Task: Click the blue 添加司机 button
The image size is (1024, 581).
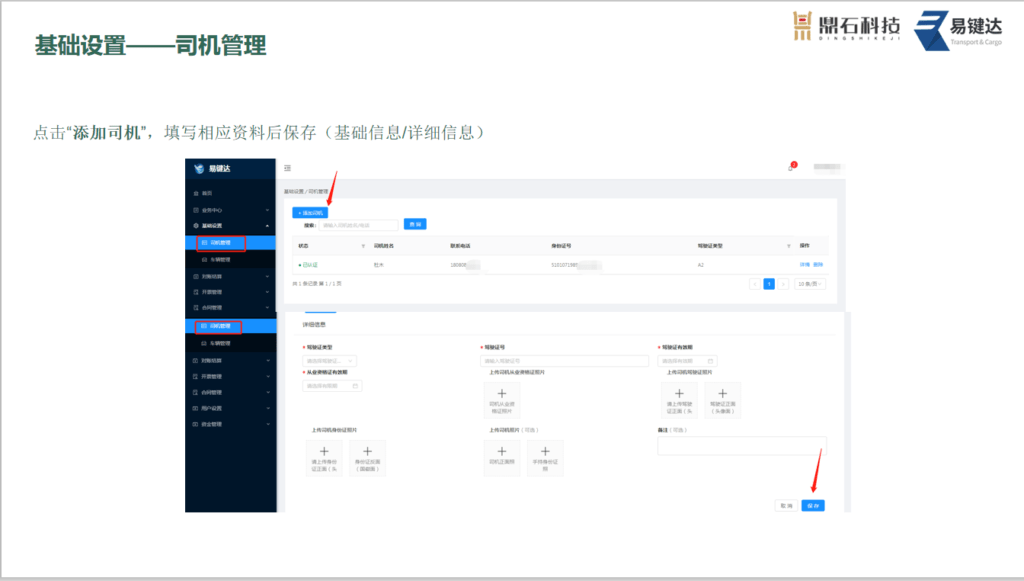Action: tap(310, 213)
